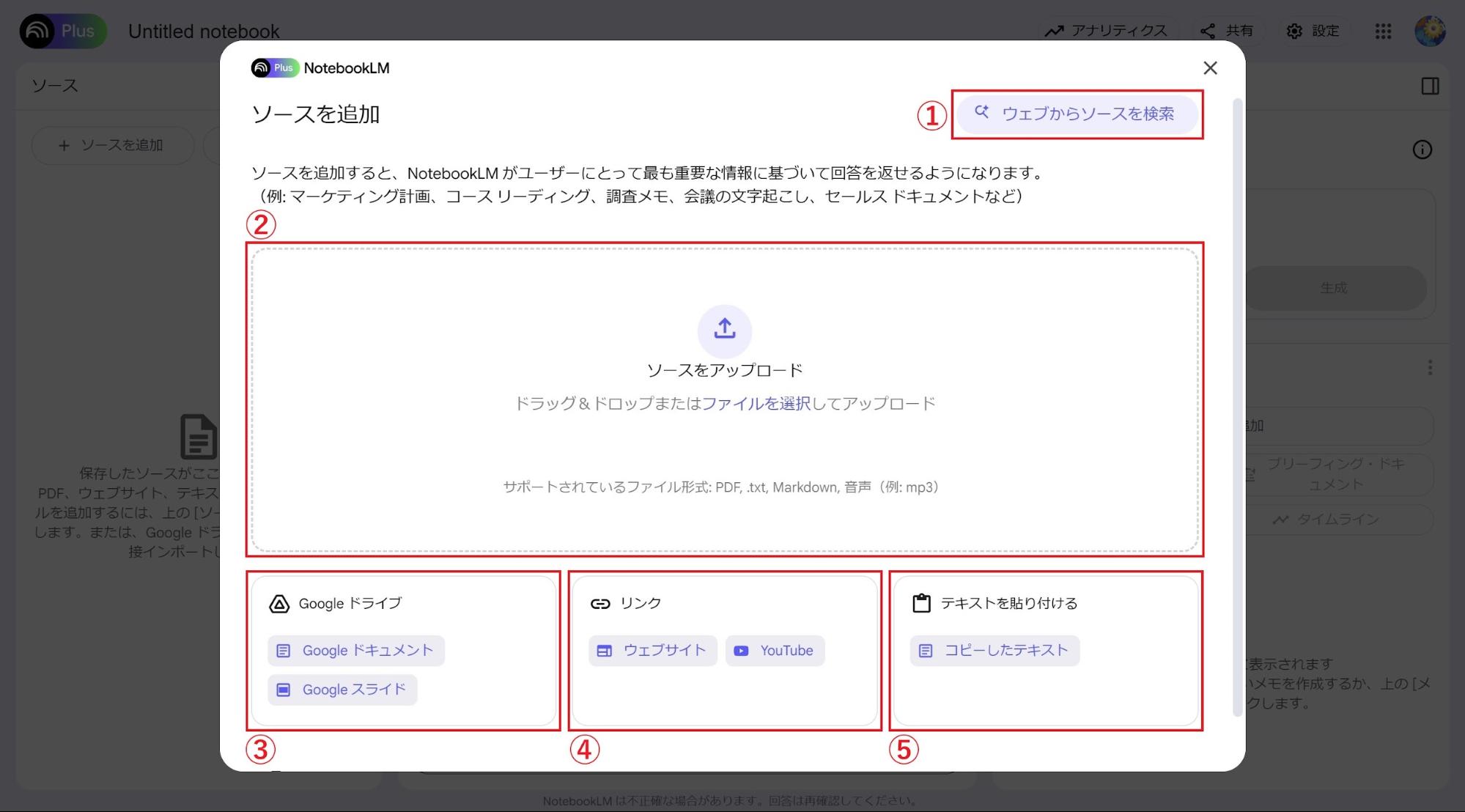This screenshot has width=1465, height=812.
Task: Open 設定 settings in the top bar
Action: click(1313, 31)
